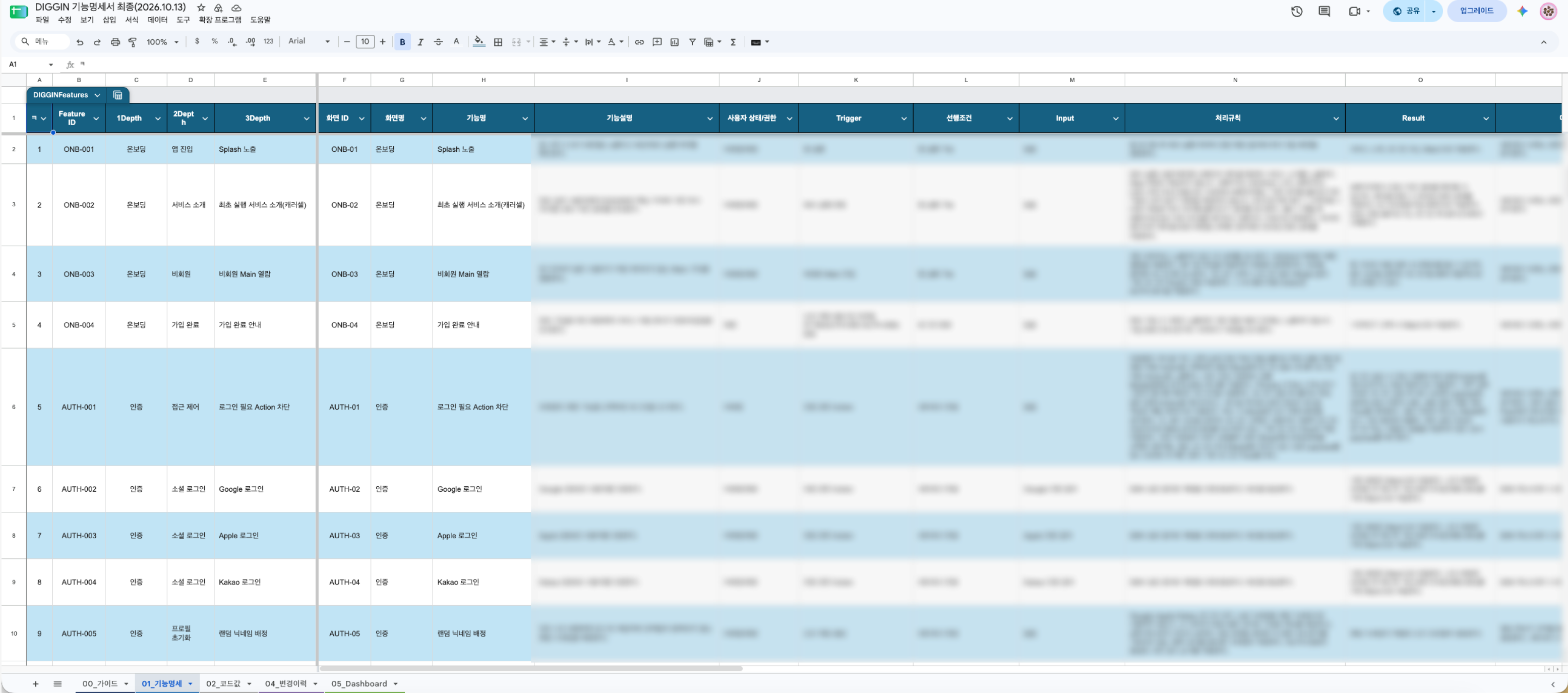The image size is (1568, 693).
Task: Increase decimal places
Action: pyautogui.click(x=250, y=41)
